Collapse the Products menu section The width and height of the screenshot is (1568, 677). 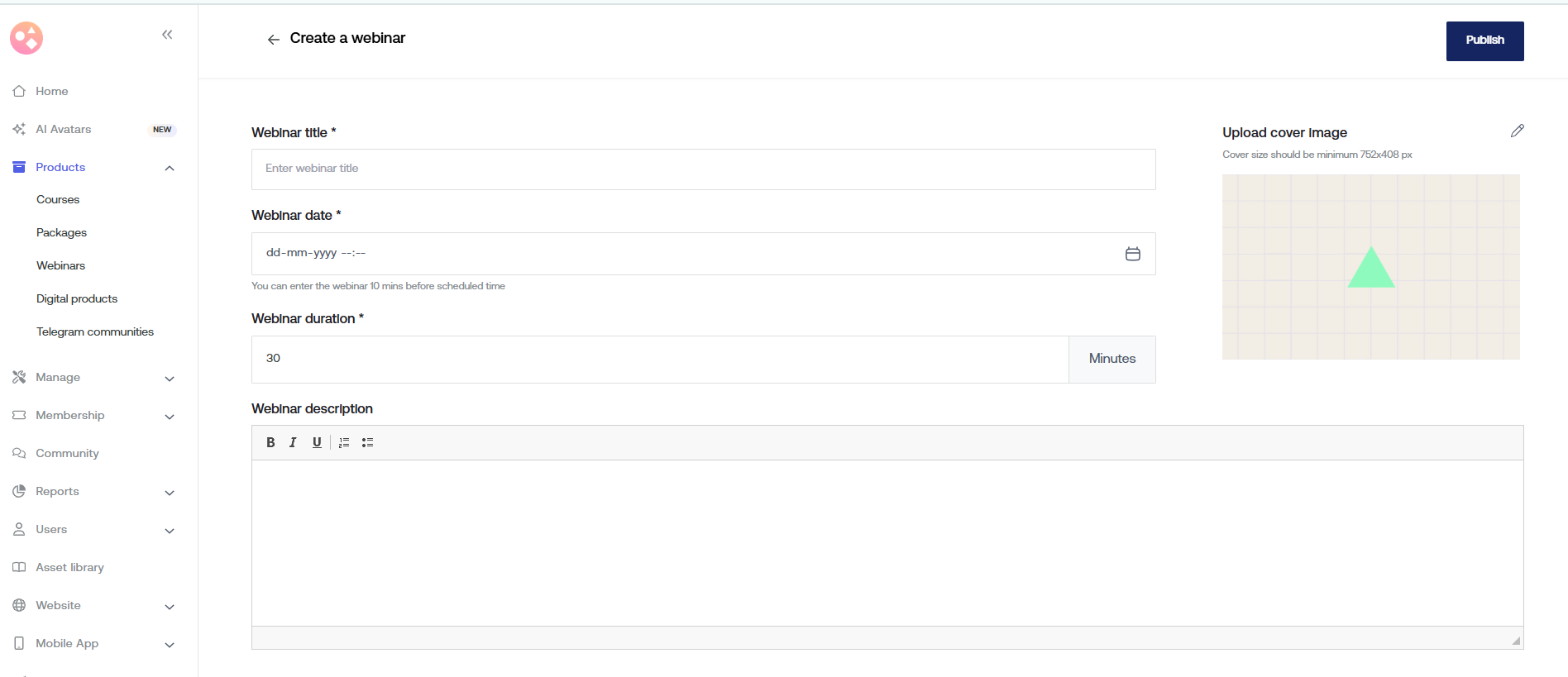point(170,168)
